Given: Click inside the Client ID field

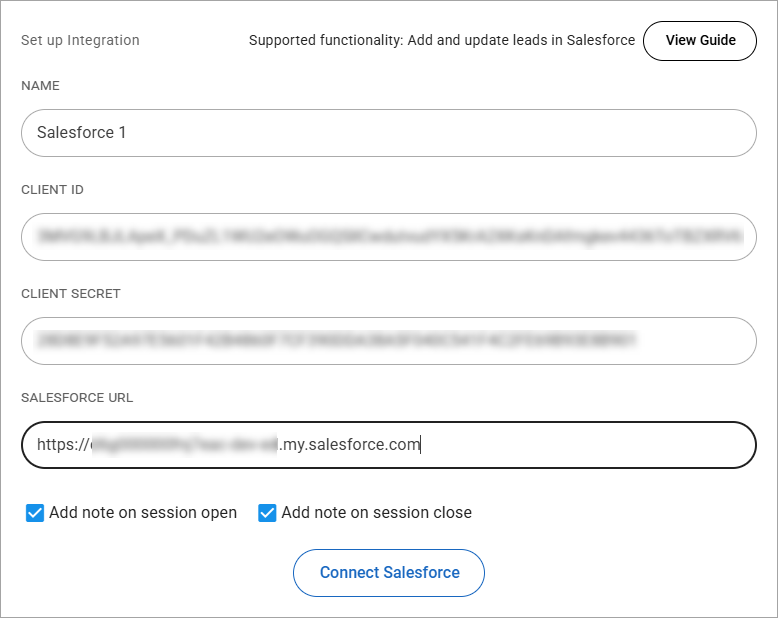Looking at the screenshot, I should [x=388, y=237].
